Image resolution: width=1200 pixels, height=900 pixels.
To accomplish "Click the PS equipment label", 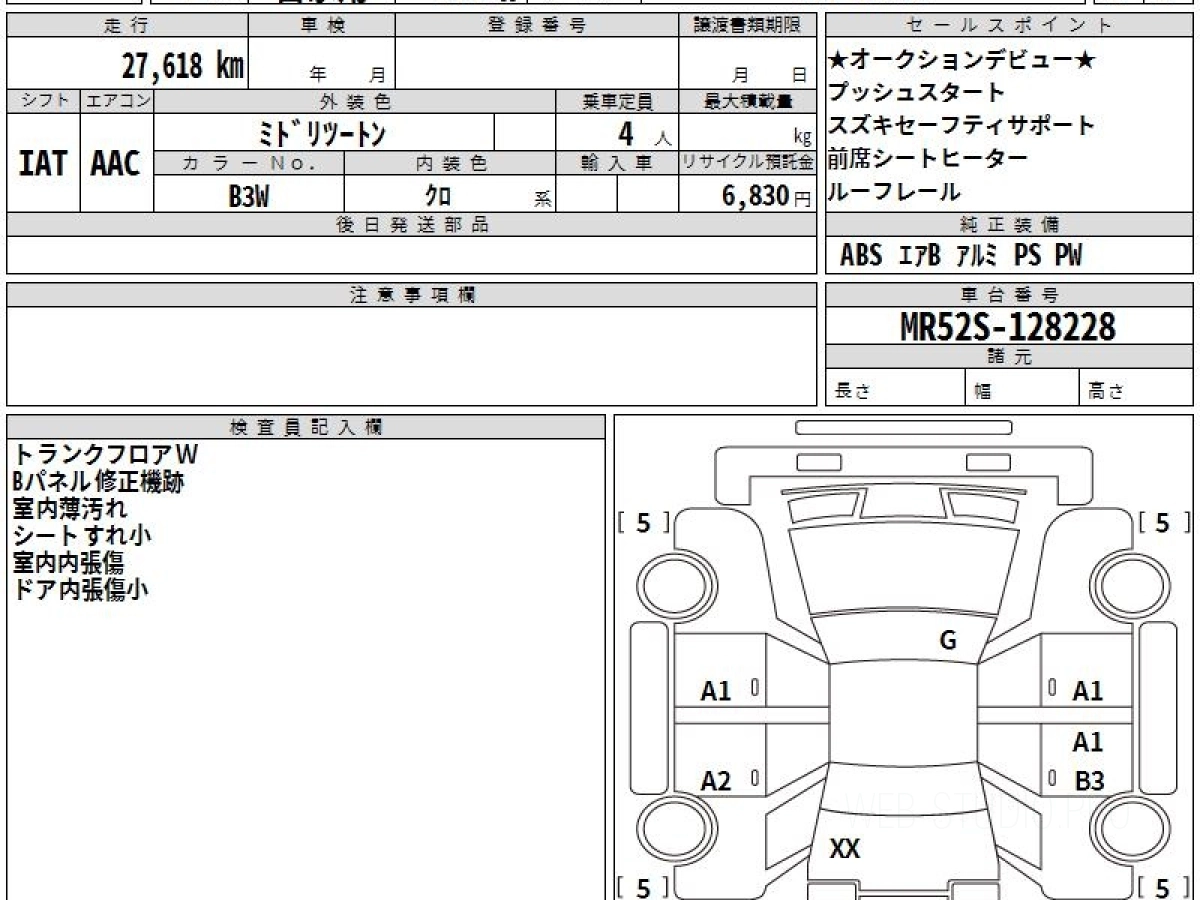I will [x=1027, y=256].
